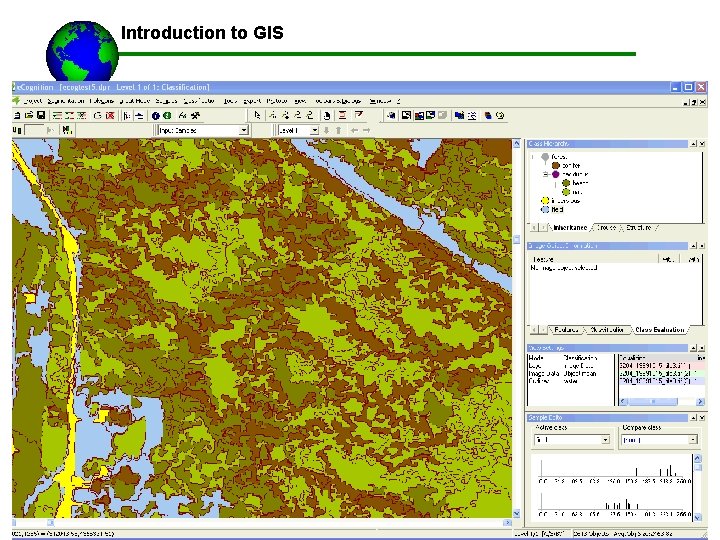Click the gray right navigation arrow in toolbar

pos(366,130)
